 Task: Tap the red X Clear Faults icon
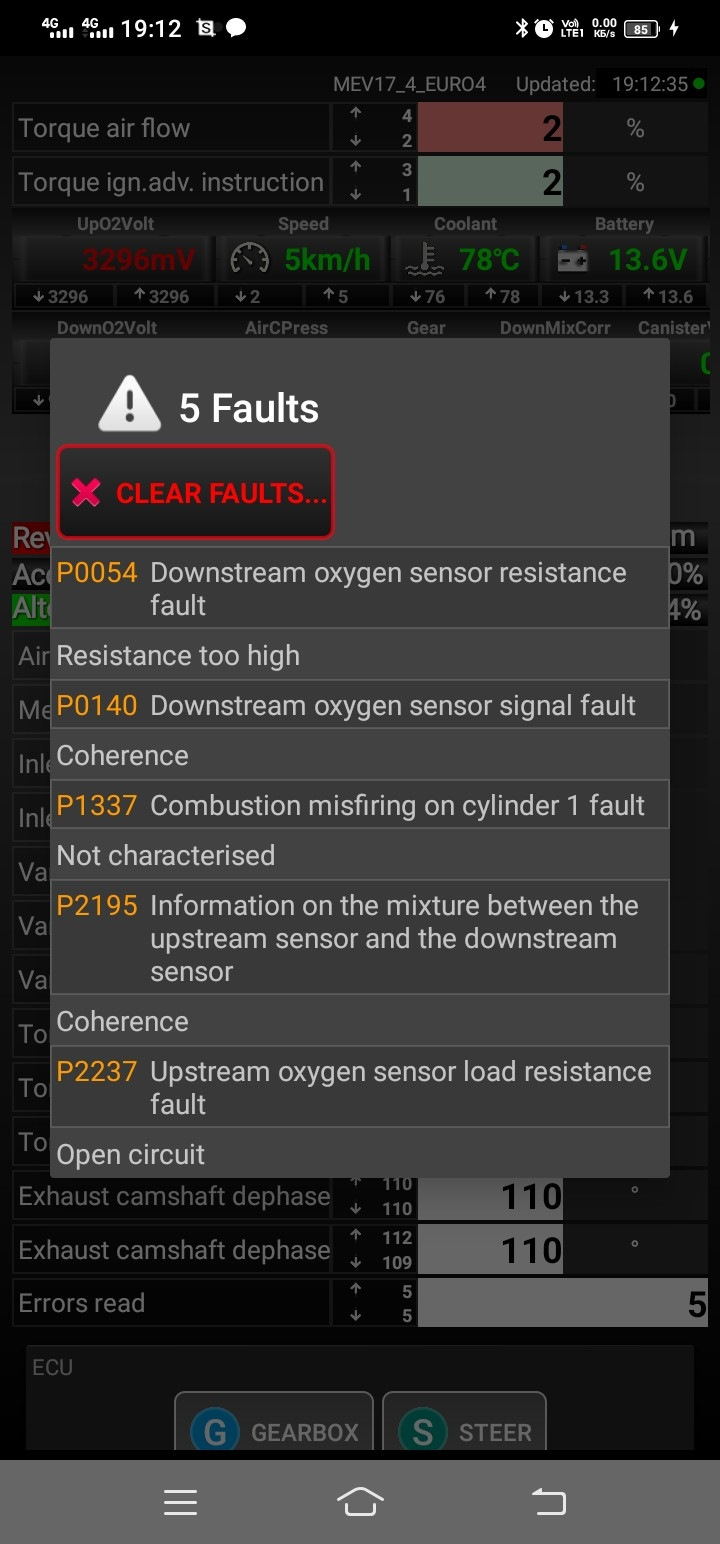(x=87, y=492)
